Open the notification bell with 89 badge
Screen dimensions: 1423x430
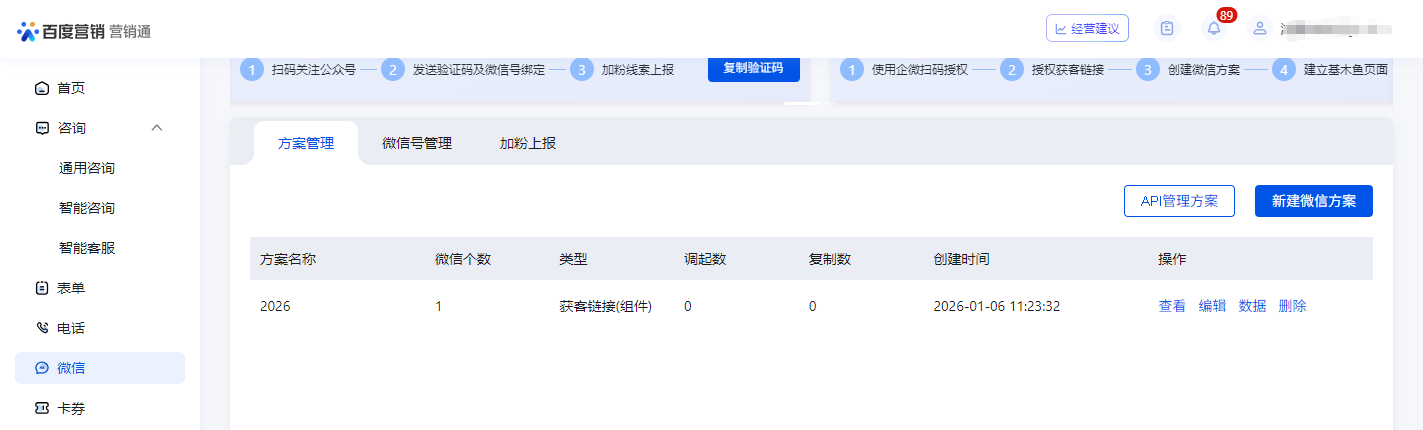1214,29
